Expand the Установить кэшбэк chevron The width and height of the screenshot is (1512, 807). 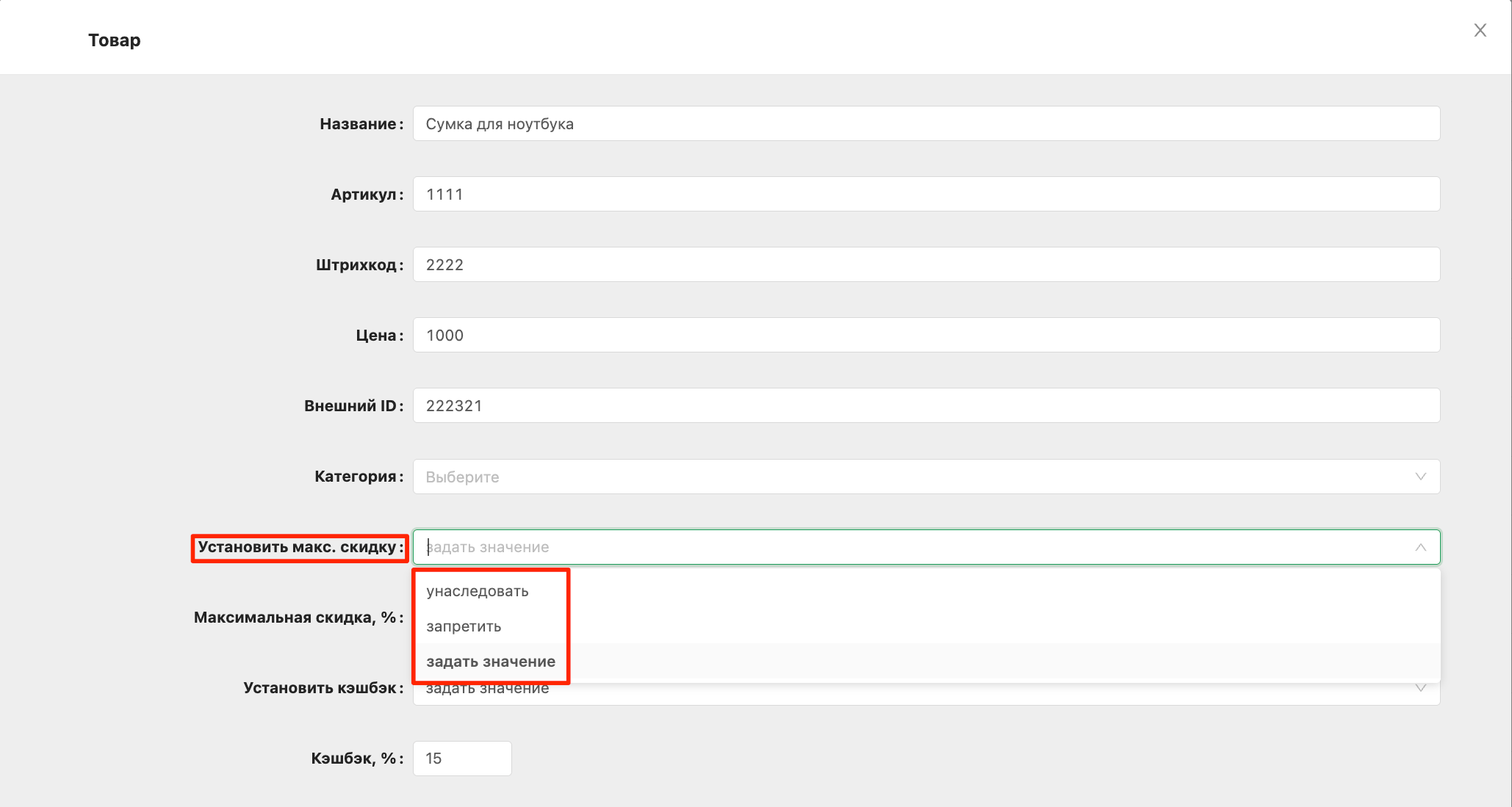click(x=1420, y=689)
